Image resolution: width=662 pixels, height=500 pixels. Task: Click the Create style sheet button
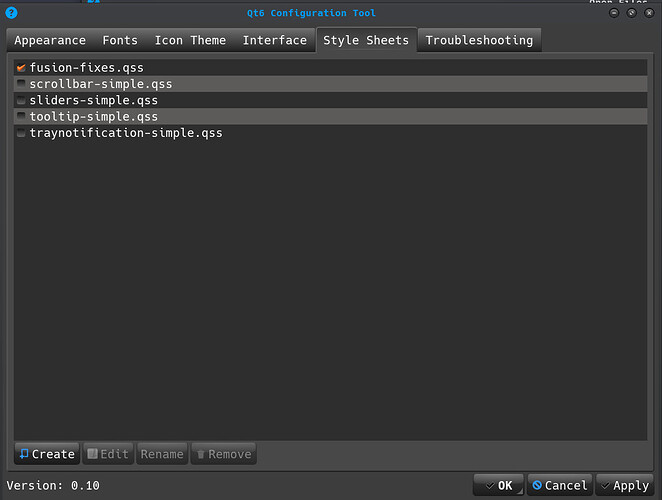[45, 454]
